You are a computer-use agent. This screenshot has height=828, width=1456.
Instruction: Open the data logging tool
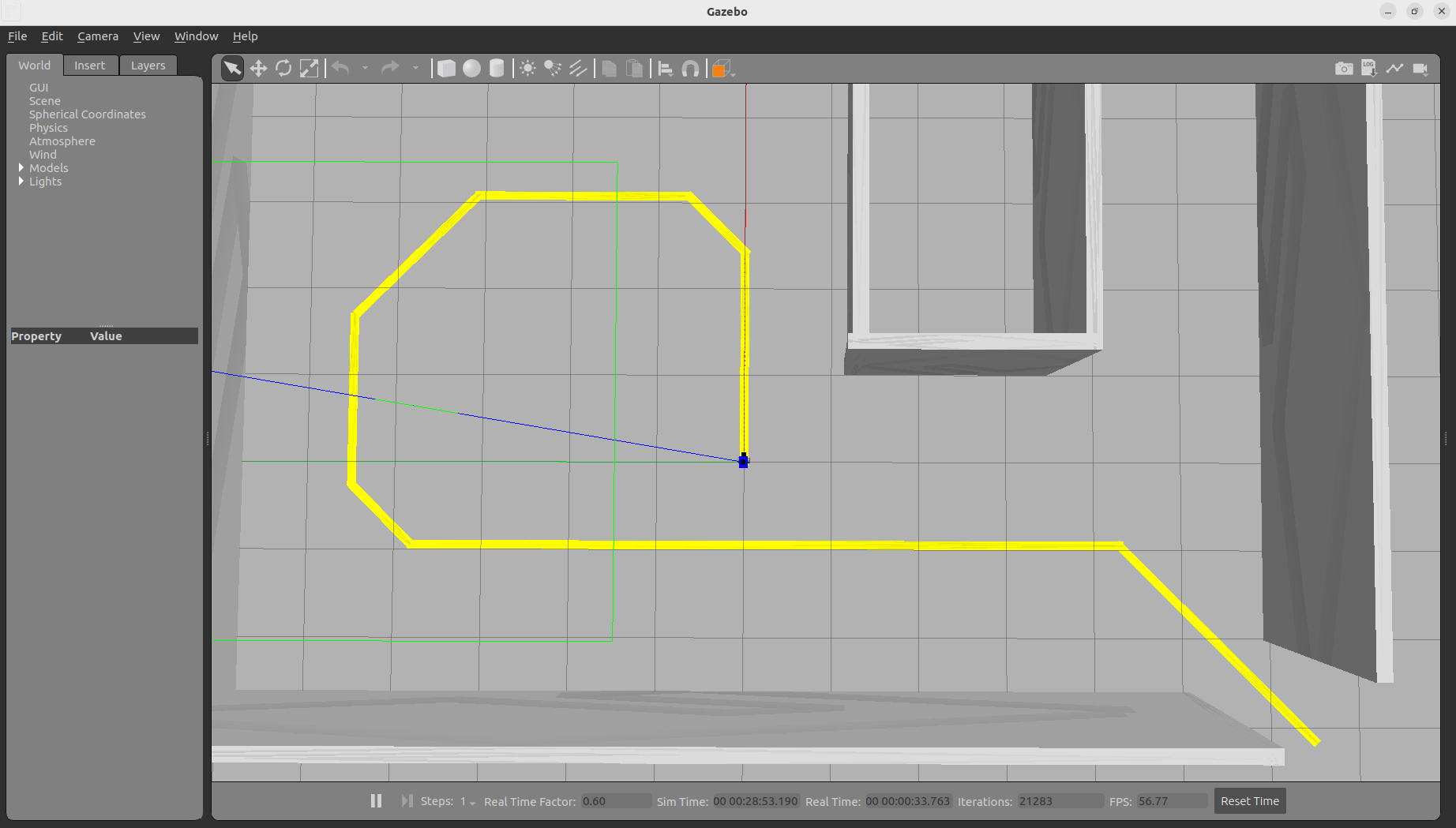(1368, 69)
